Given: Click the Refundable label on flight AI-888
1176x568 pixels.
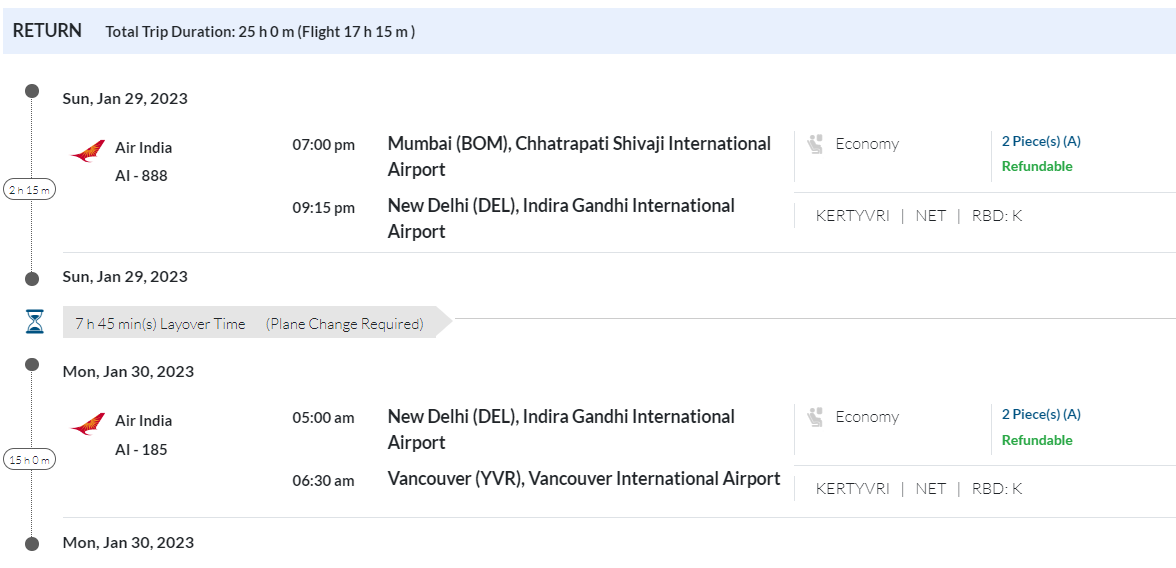Looking at the screenshot, I should tap(1037, 166).
